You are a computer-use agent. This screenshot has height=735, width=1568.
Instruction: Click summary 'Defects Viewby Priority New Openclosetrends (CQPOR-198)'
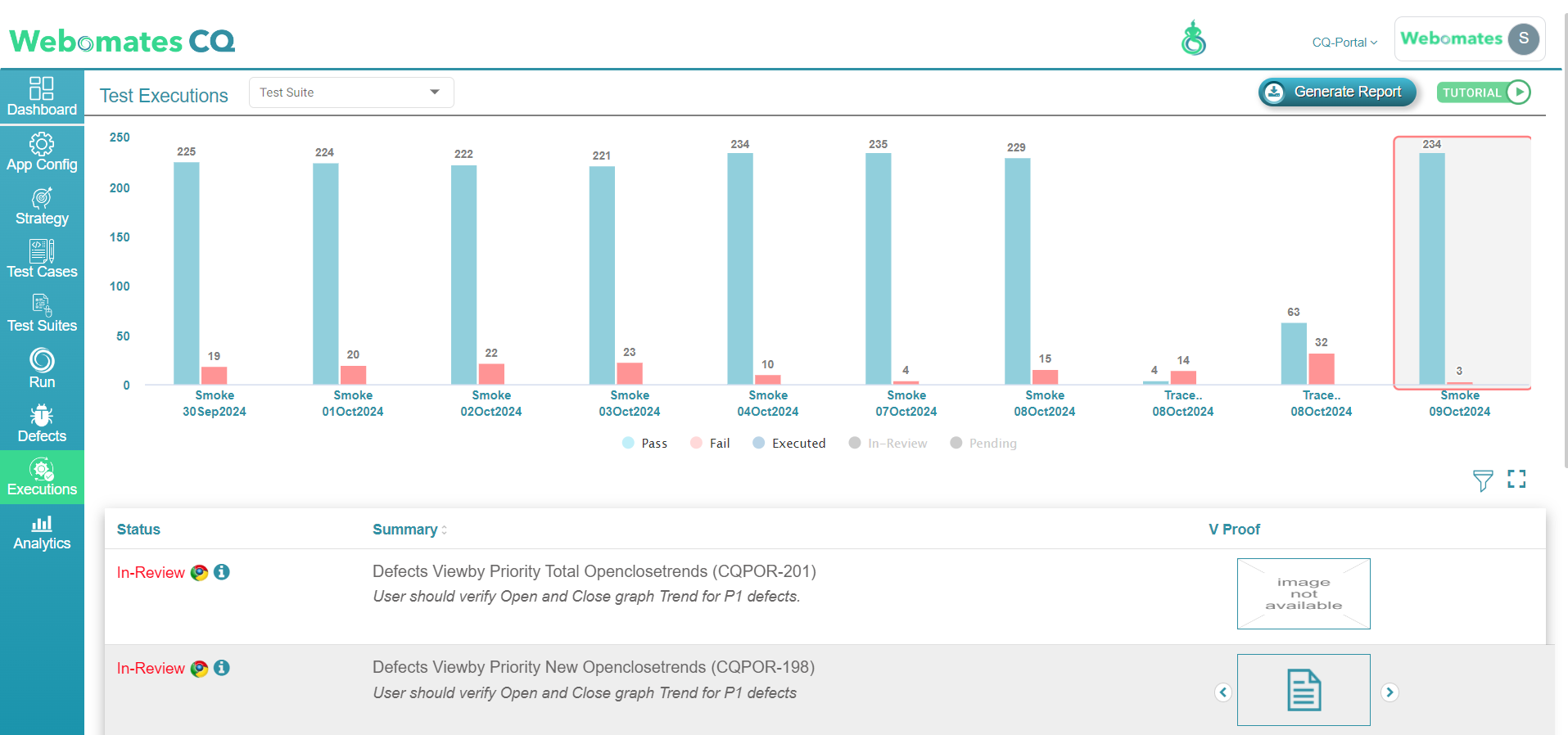coord(594,667)
